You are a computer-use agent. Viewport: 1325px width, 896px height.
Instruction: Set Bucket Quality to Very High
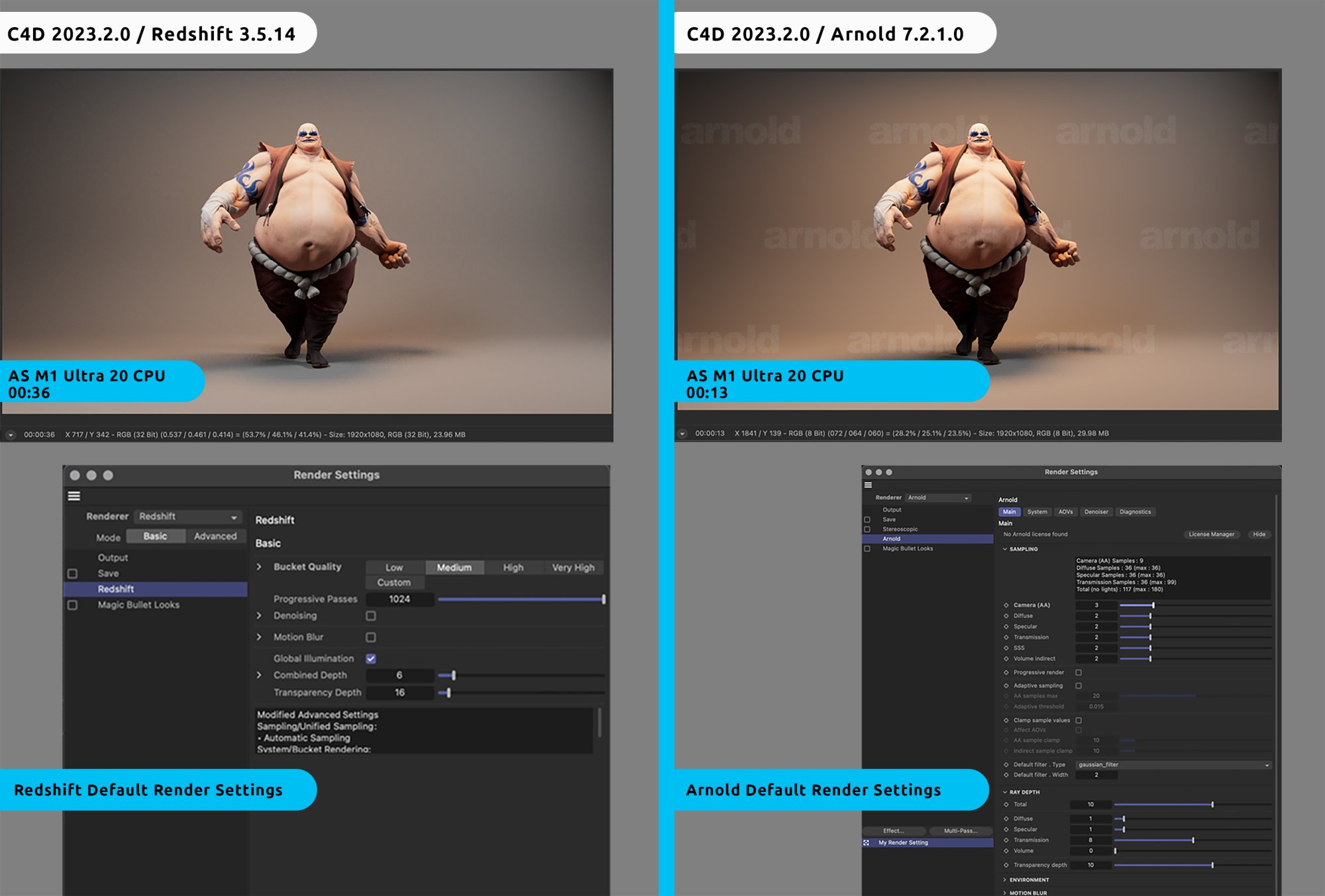coord(573,568)
